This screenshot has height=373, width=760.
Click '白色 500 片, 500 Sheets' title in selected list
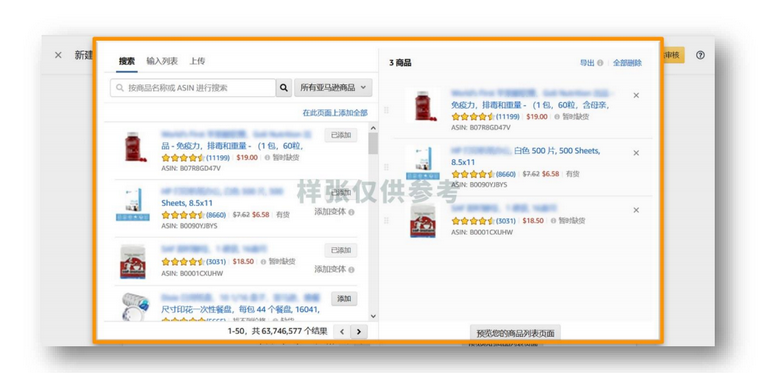click(557, 151)
